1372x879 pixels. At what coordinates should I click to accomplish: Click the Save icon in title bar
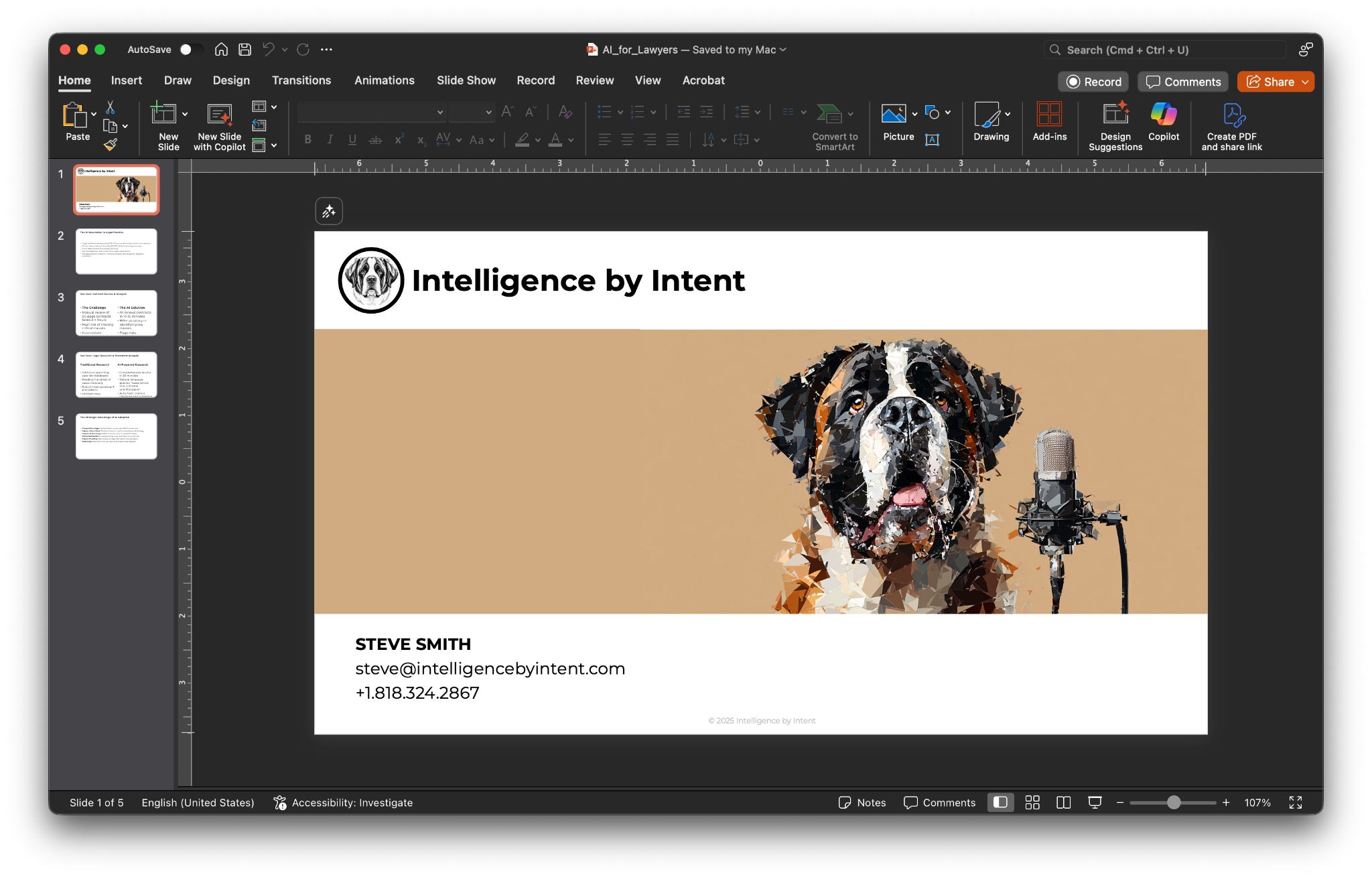pos(245,50)
